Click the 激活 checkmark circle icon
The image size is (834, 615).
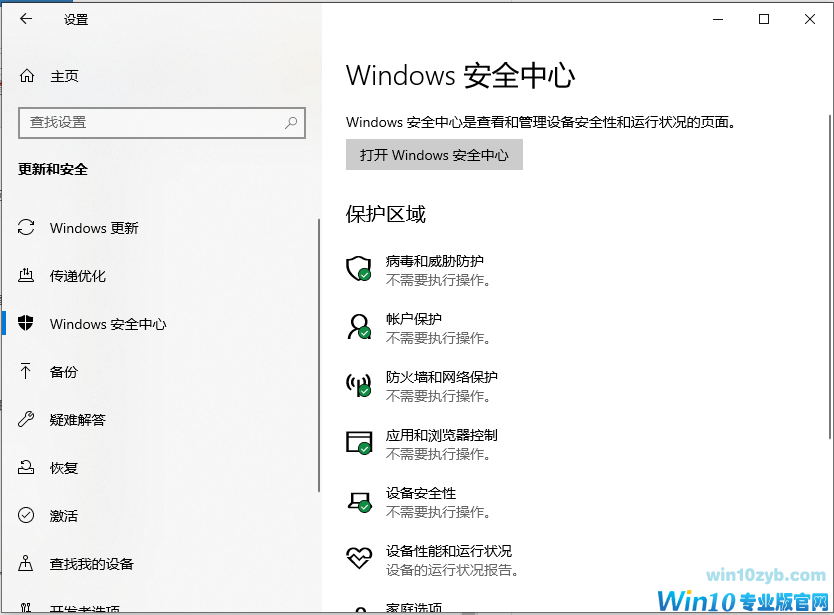(x=26, y=515)
